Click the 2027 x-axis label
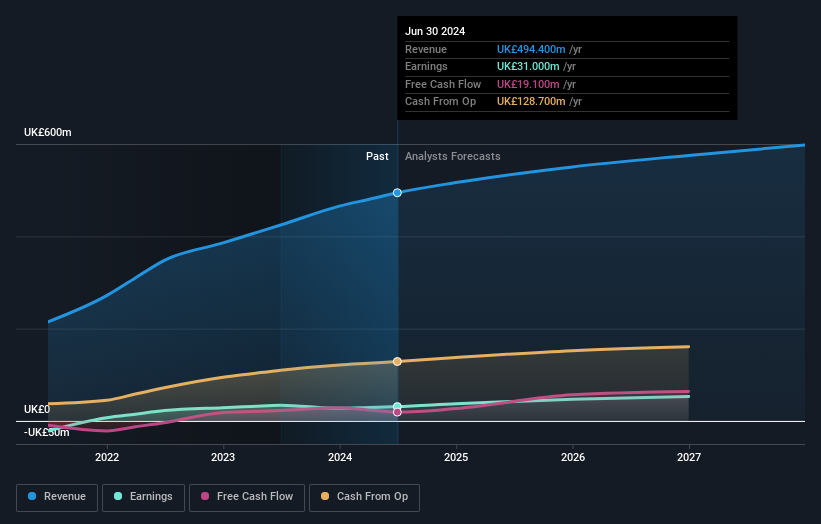821x524 pixels. coord(689,457)
